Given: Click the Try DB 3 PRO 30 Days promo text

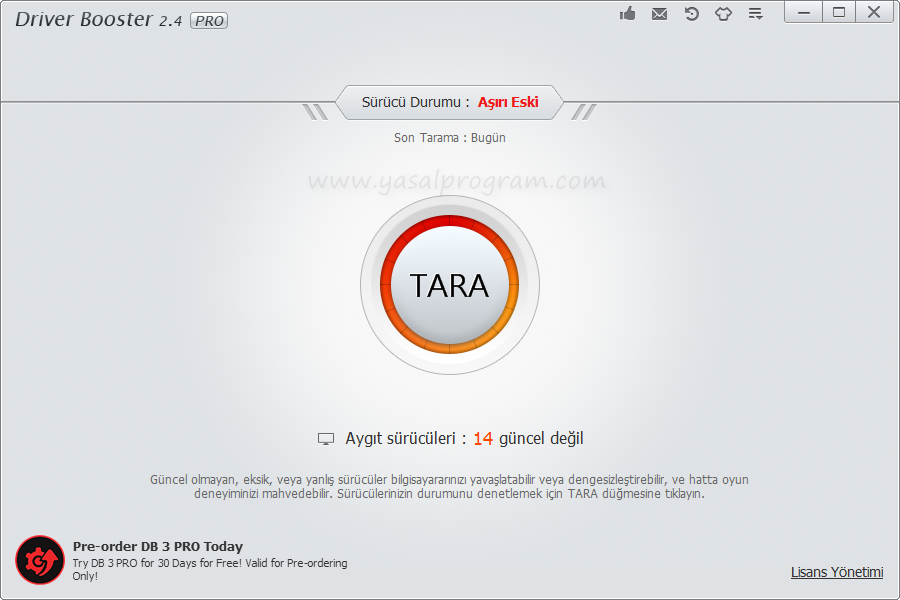Looking at the screenshot, I should point(210,564).
